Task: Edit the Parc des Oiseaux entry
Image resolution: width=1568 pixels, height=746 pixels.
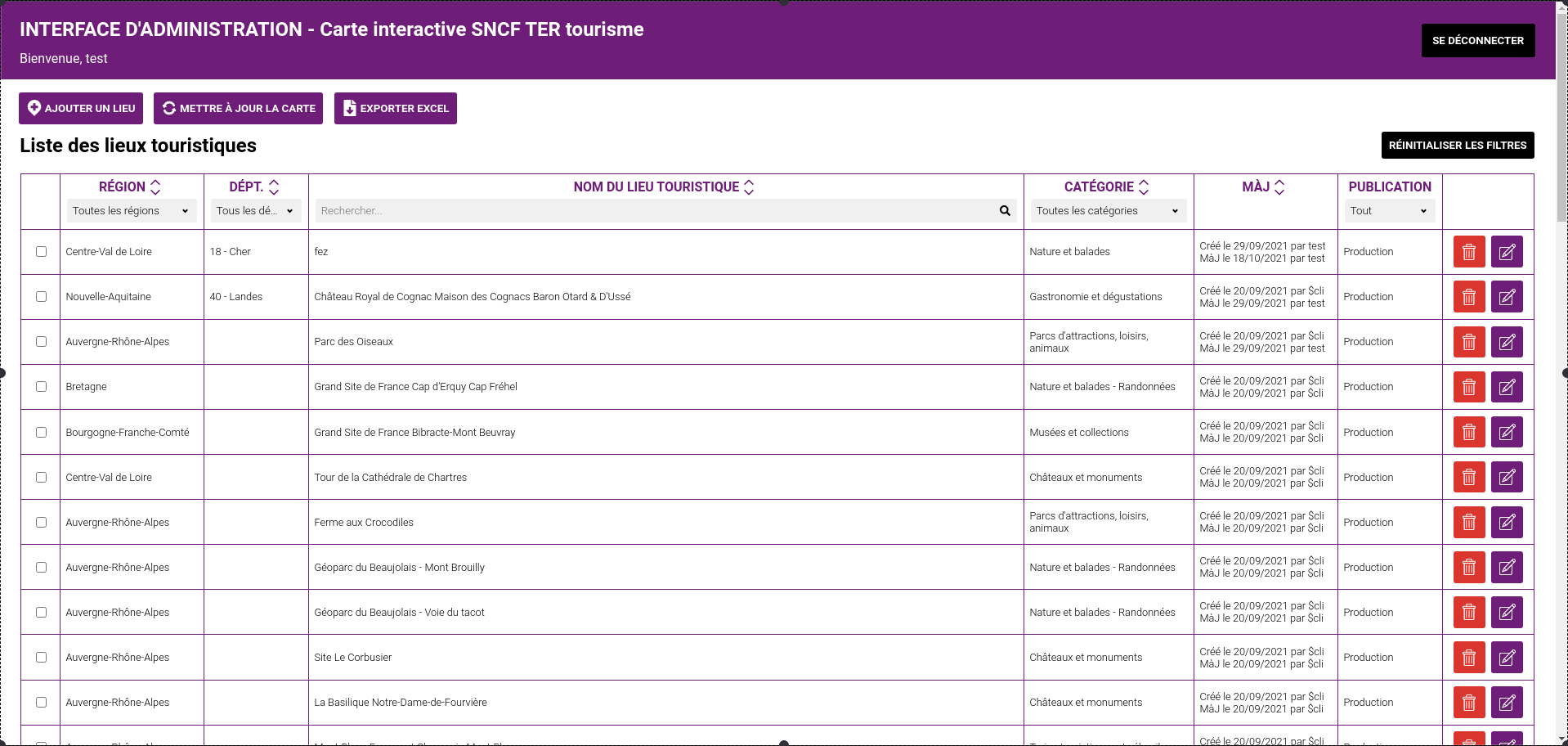Action: point(1506,342)
